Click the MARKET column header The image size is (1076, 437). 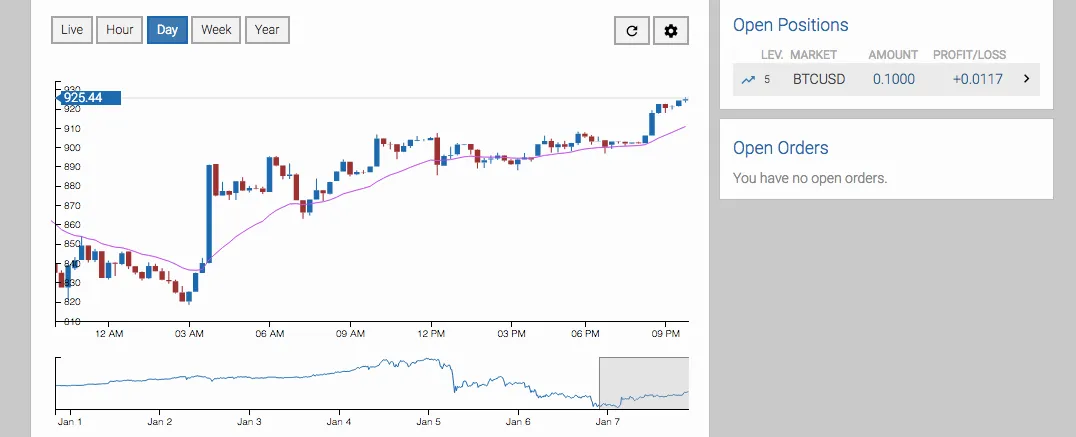[x=813, y=55]
